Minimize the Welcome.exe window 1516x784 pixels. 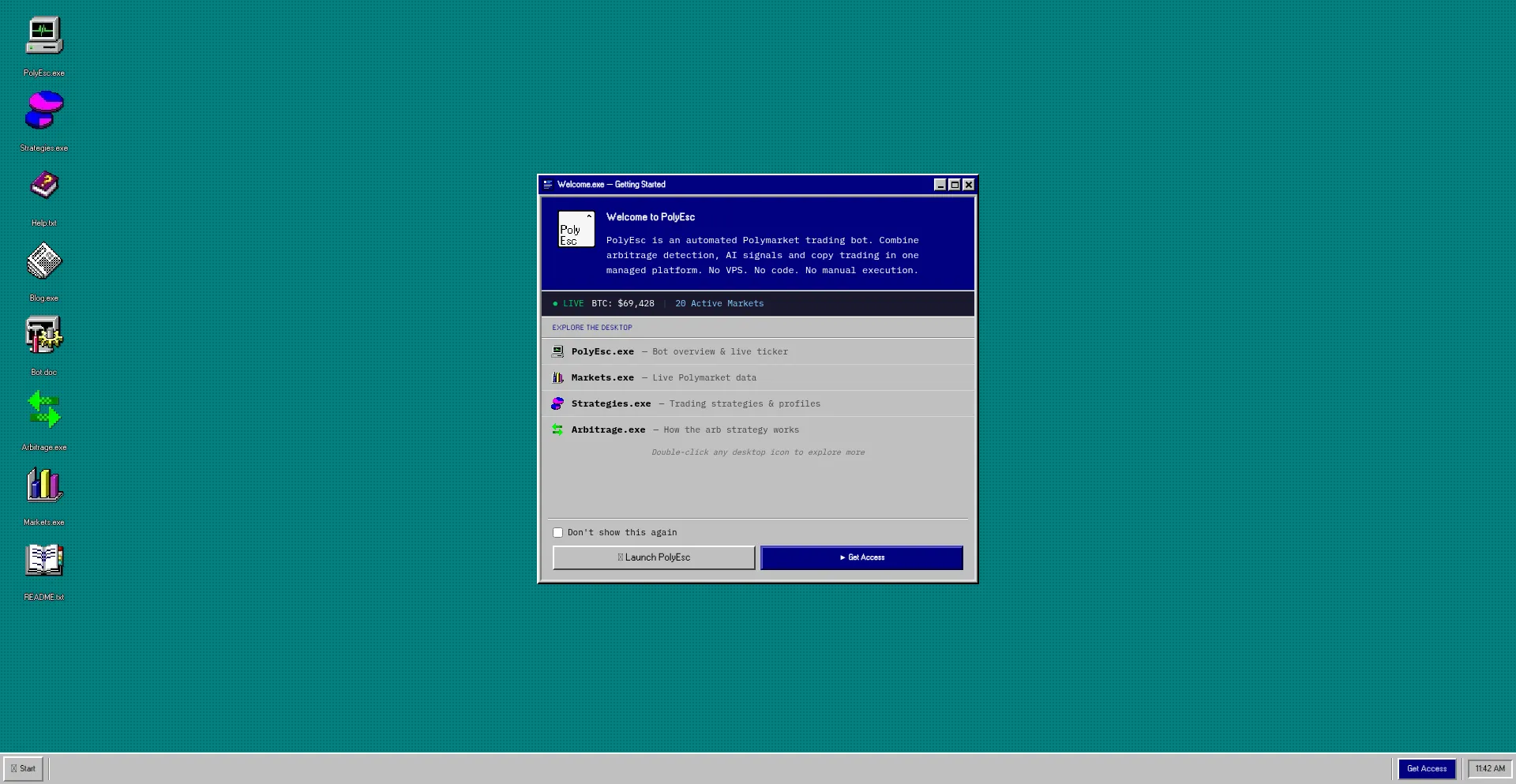pos(940,185)
